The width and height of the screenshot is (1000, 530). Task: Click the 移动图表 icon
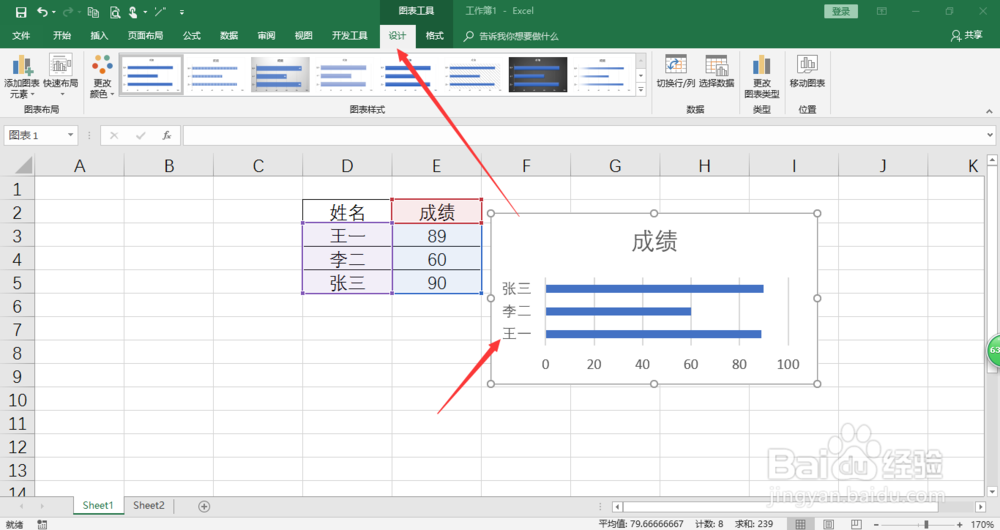[x=807, y=71]
